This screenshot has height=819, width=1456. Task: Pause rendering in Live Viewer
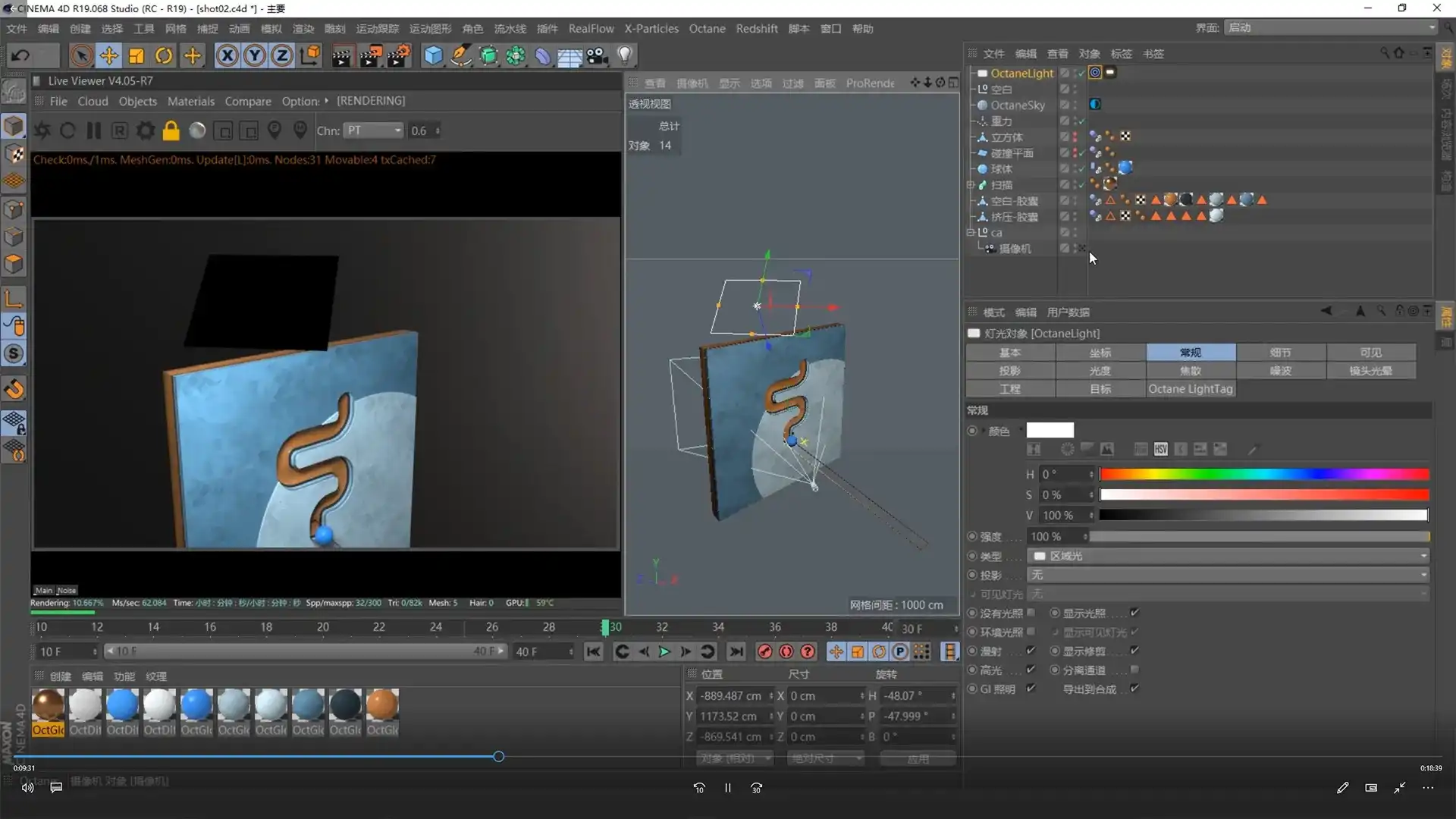pyautogui.click(x=94, y=130)
